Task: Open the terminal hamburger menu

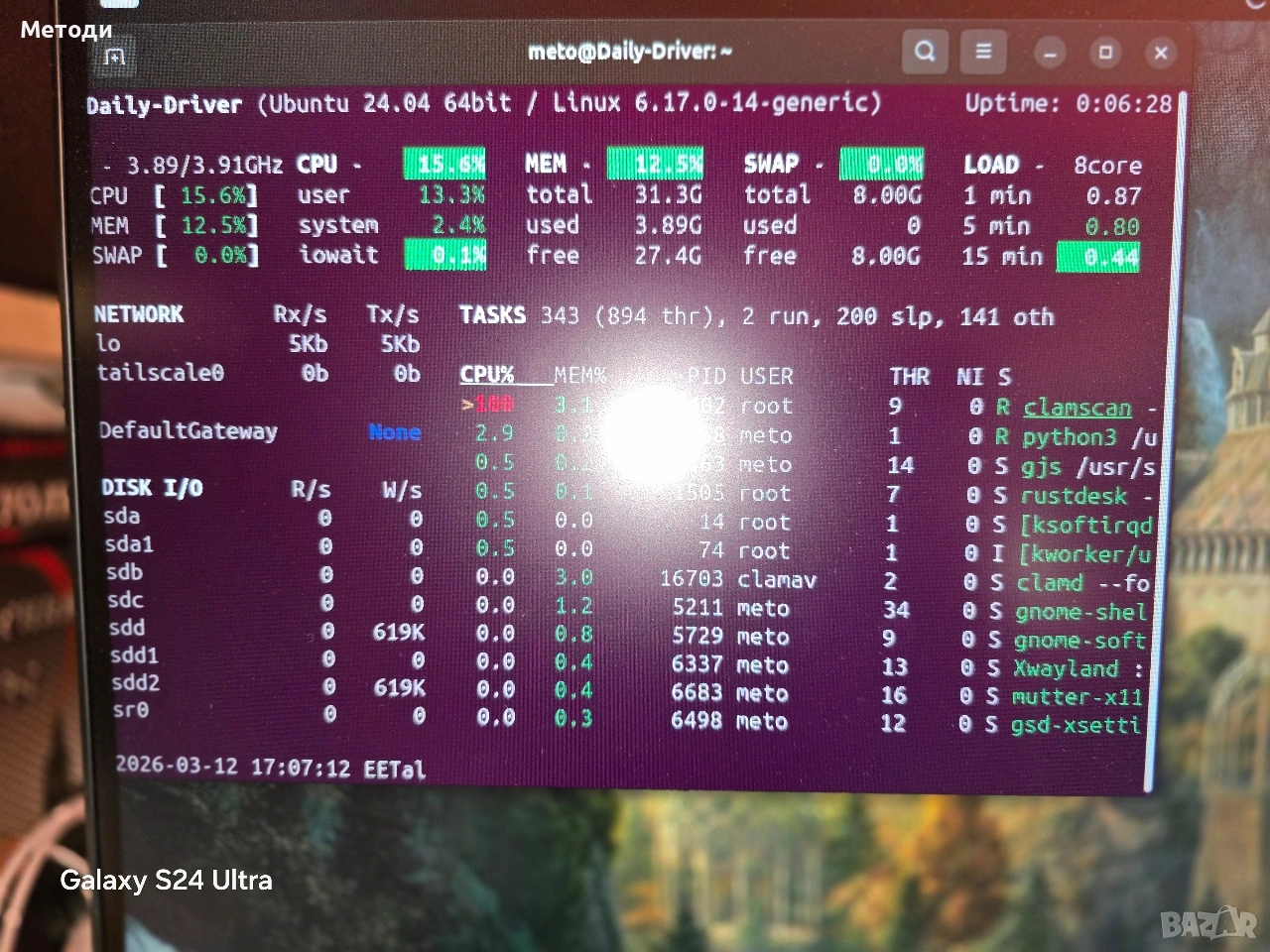Action: 983,52
